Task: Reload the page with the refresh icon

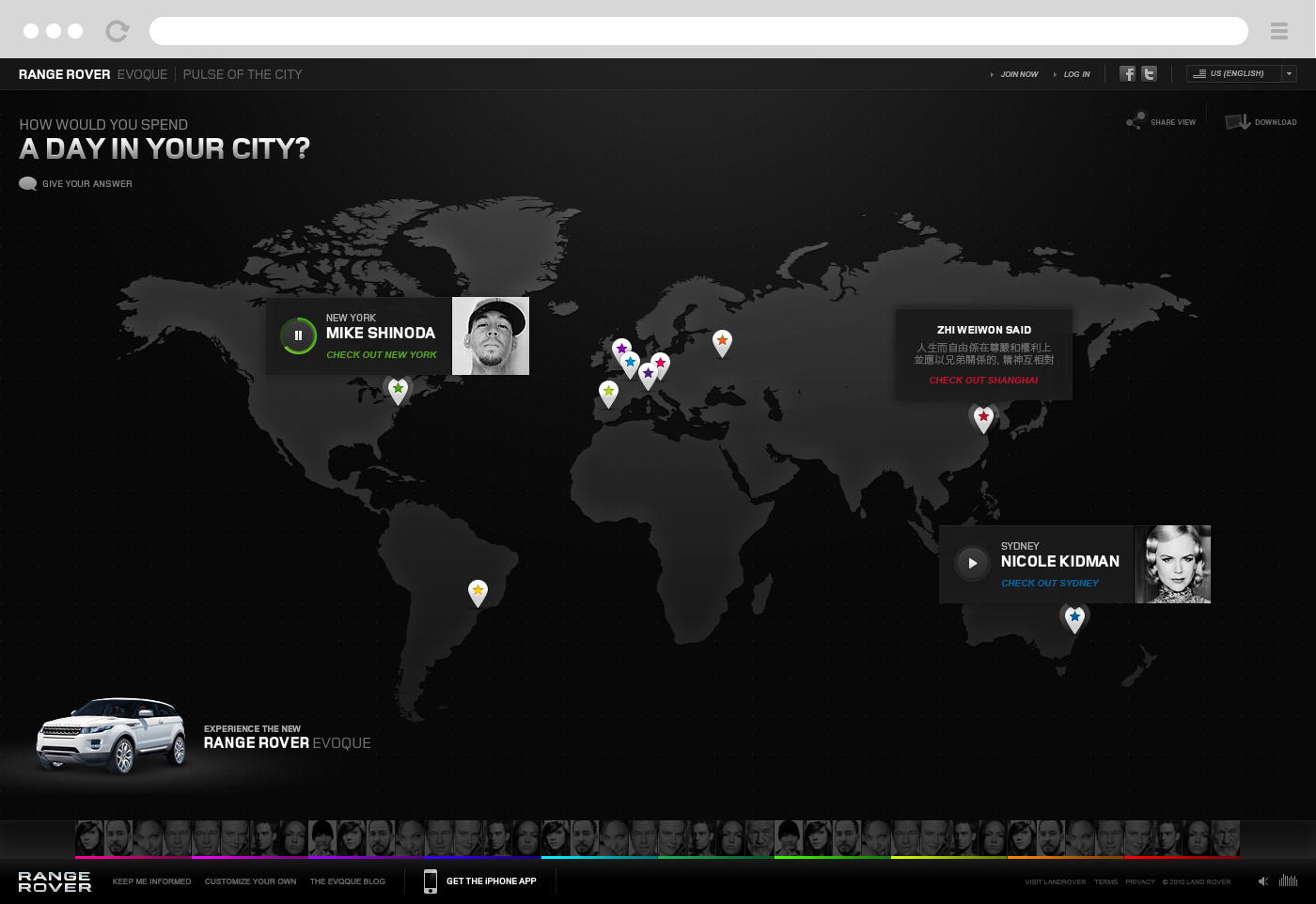Action: (117, 31)
